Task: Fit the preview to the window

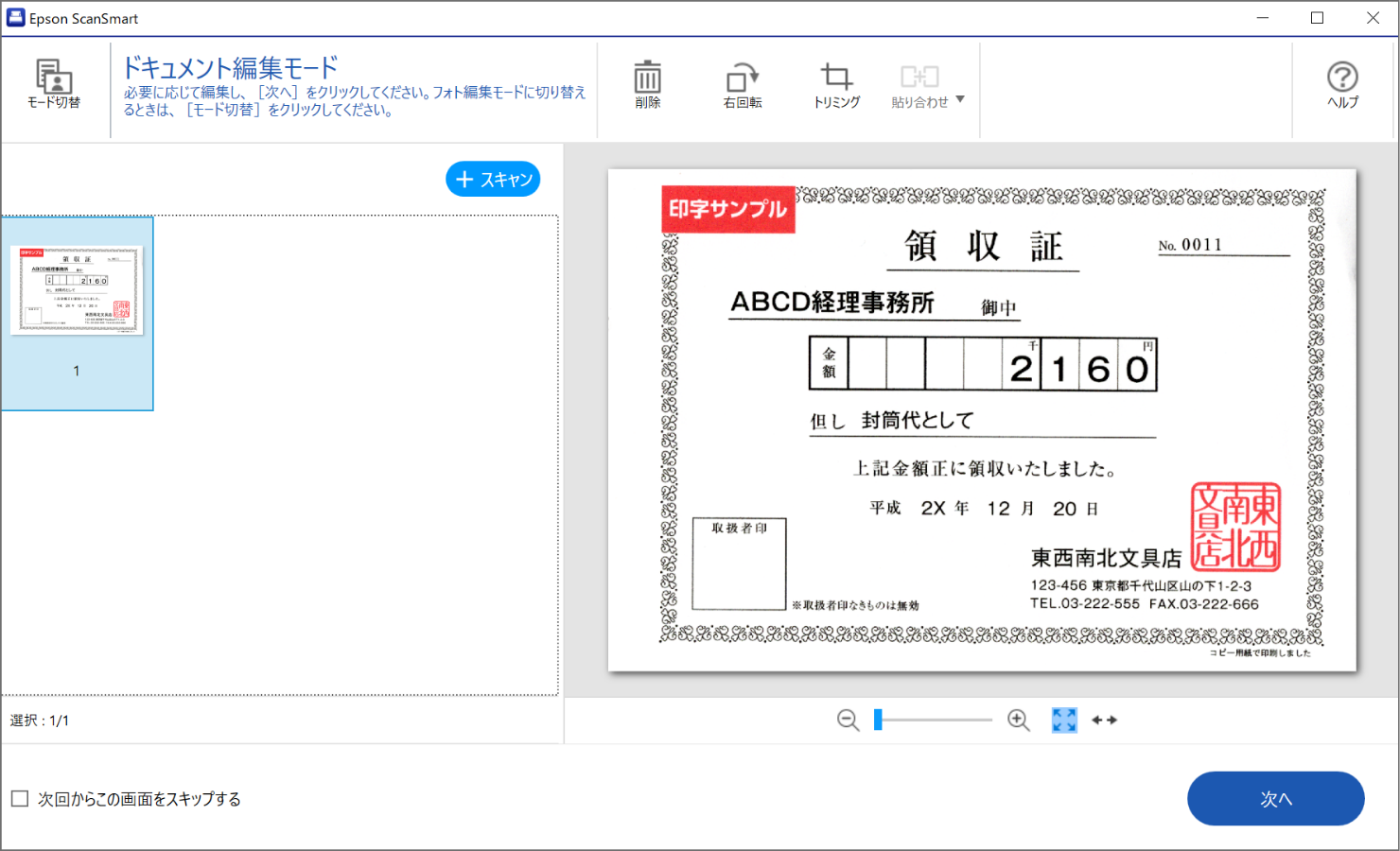Action: point(1064,721)
